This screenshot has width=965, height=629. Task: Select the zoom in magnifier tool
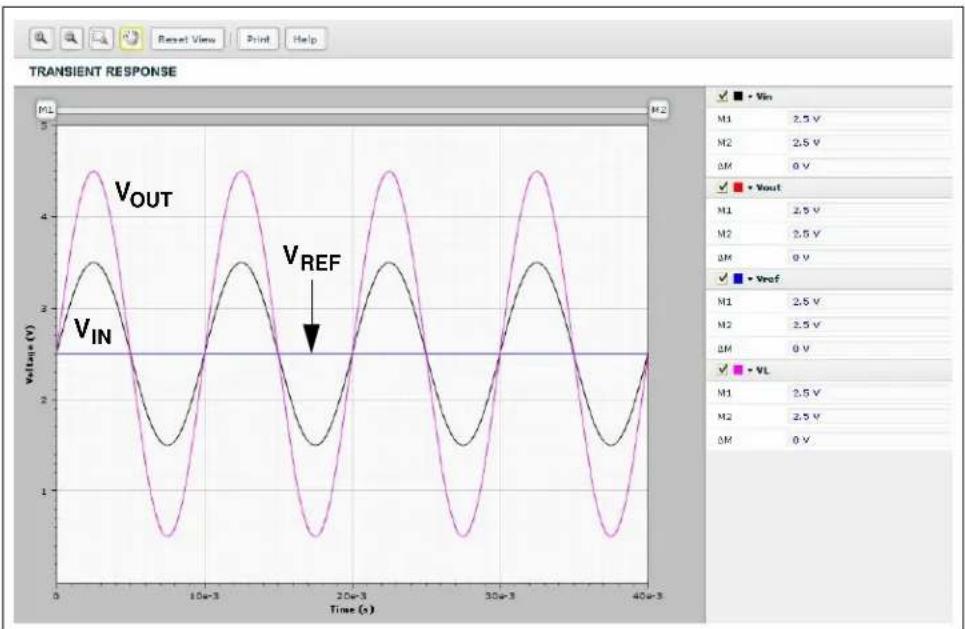point(41,39)
